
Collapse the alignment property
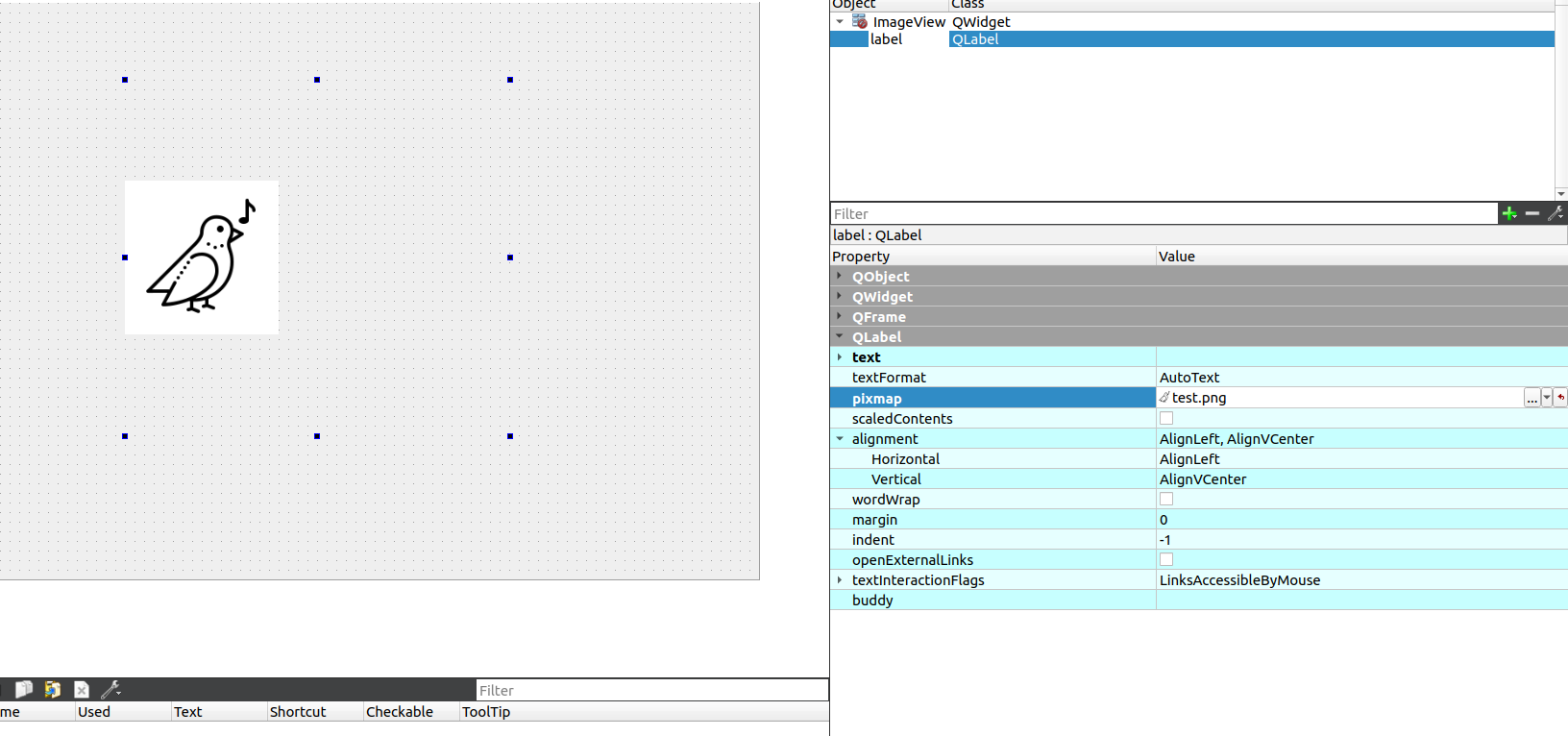point(840,438)
